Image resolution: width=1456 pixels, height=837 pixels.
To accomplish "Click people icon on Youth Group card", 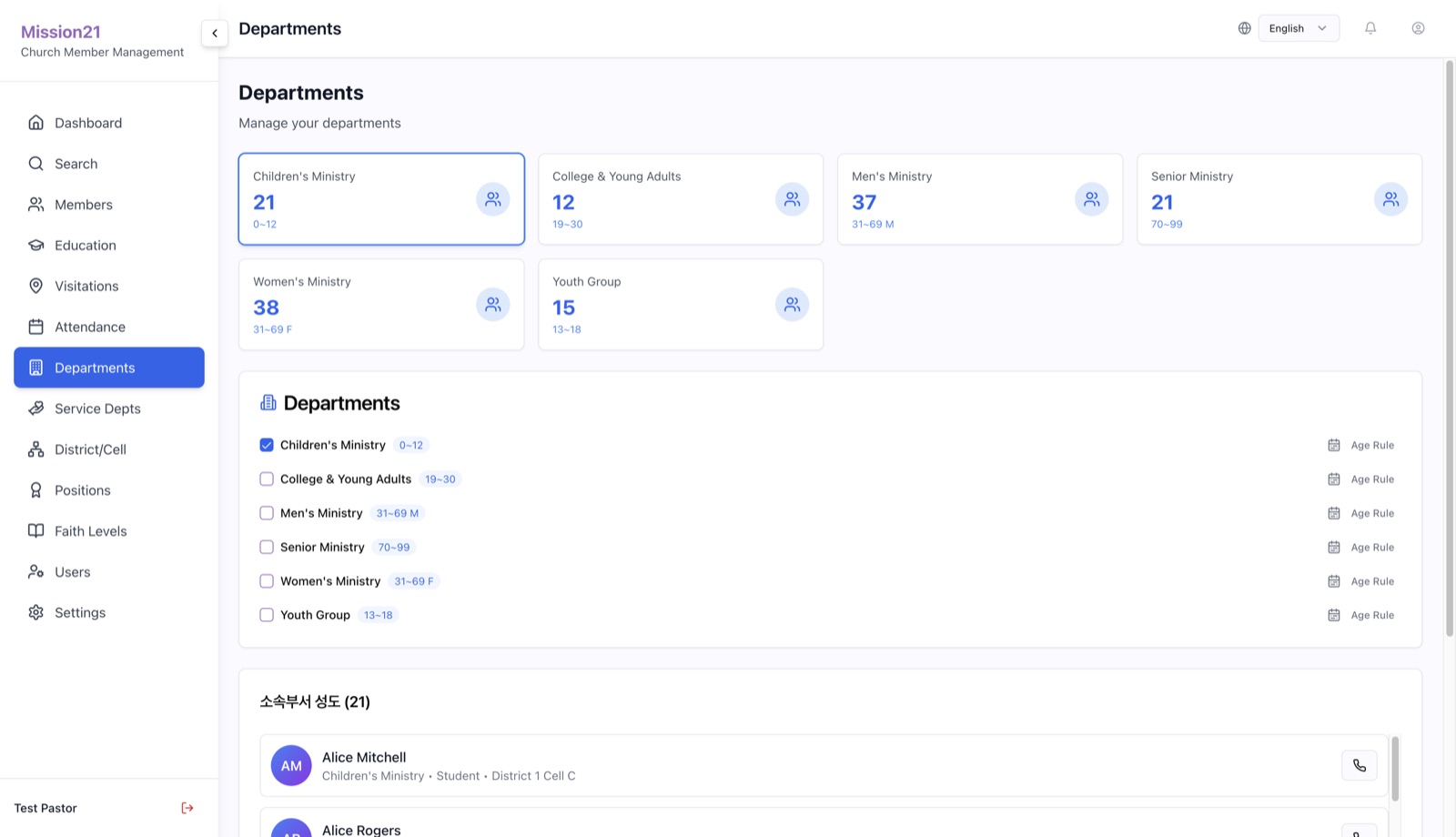I will click(x=793, y=305).
